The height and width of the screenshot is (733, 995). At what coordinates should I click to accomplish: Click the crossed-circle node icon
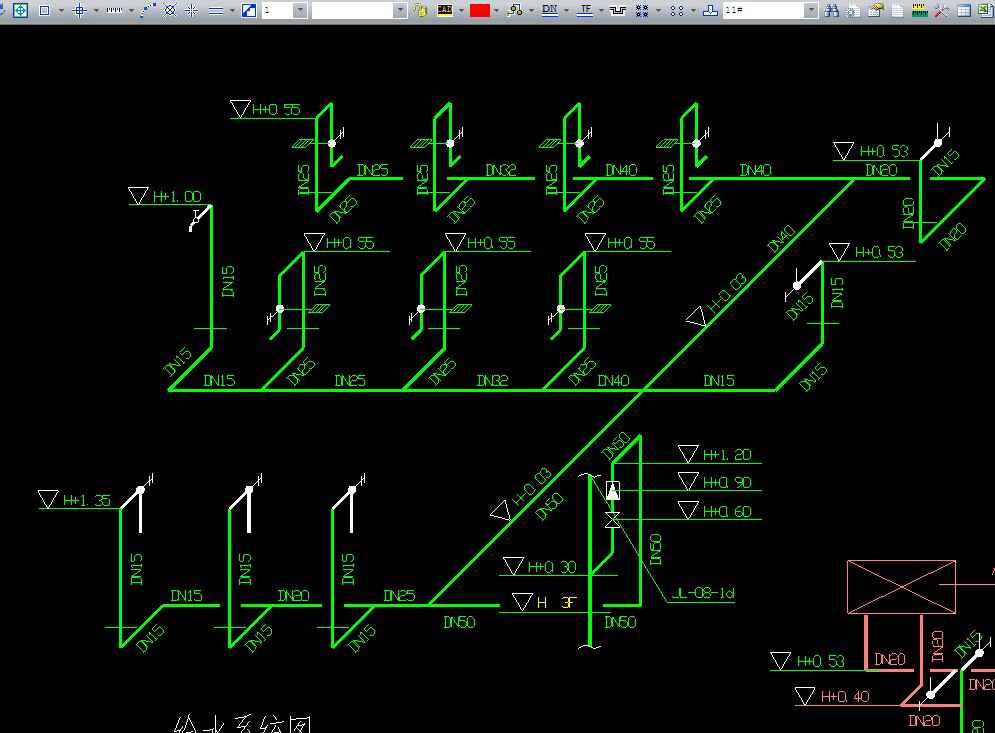[x=170, y=10]
